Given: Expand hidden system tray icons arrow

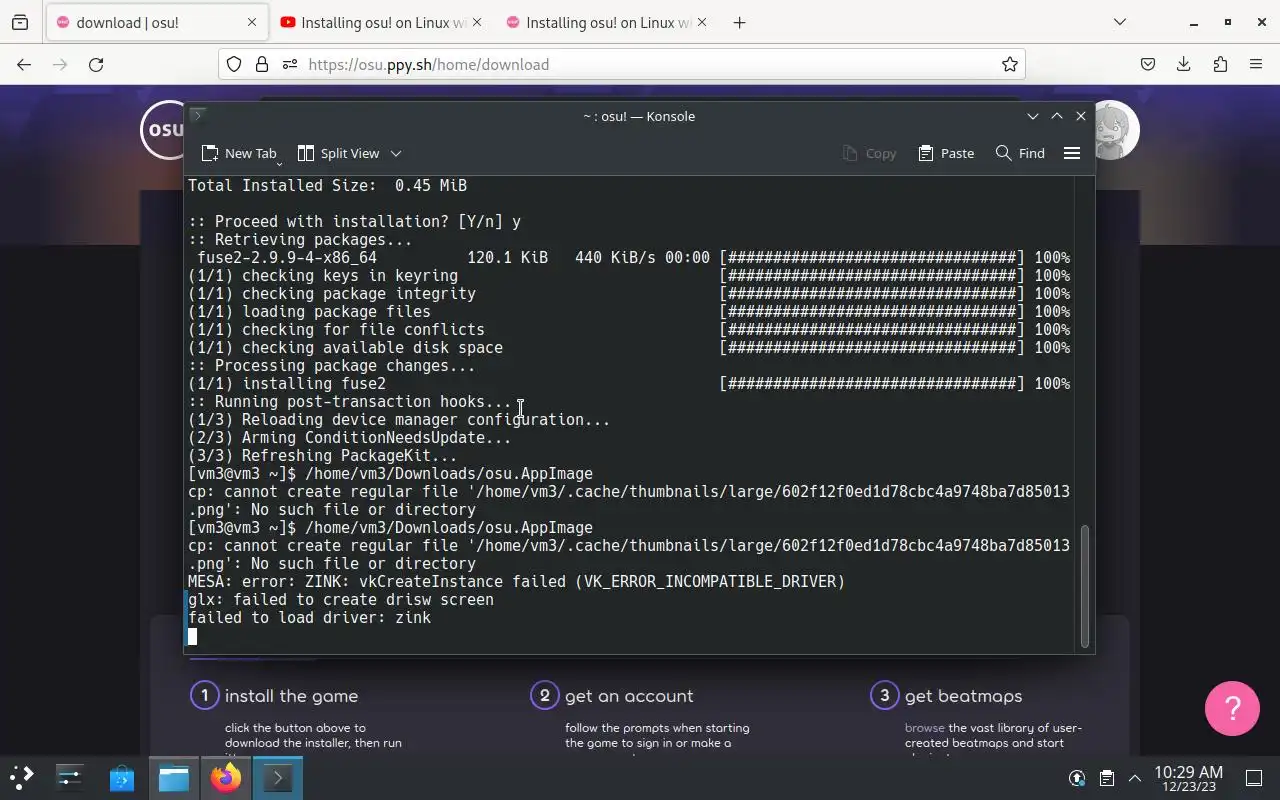Looking at the screenshot, I should click(1135, 778).
